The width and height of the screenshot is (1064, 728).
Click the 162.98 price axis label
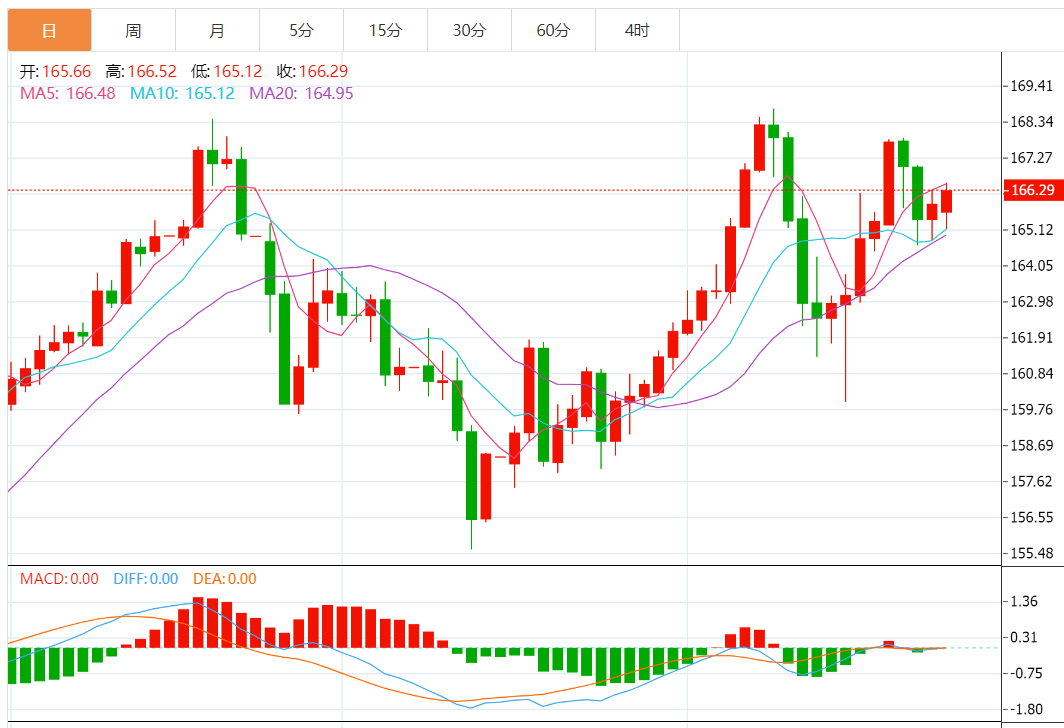[x=1031, y=301]
